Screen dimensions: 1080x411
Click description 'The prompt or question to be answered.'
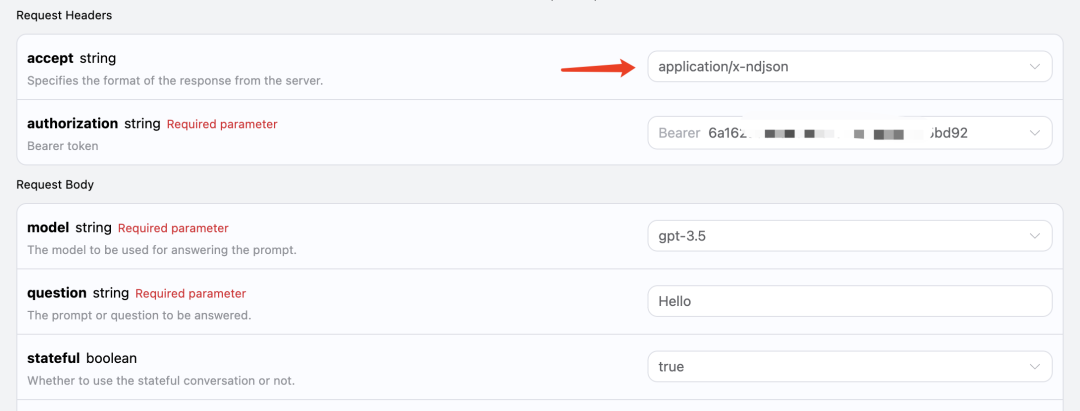tap(139, 316)
